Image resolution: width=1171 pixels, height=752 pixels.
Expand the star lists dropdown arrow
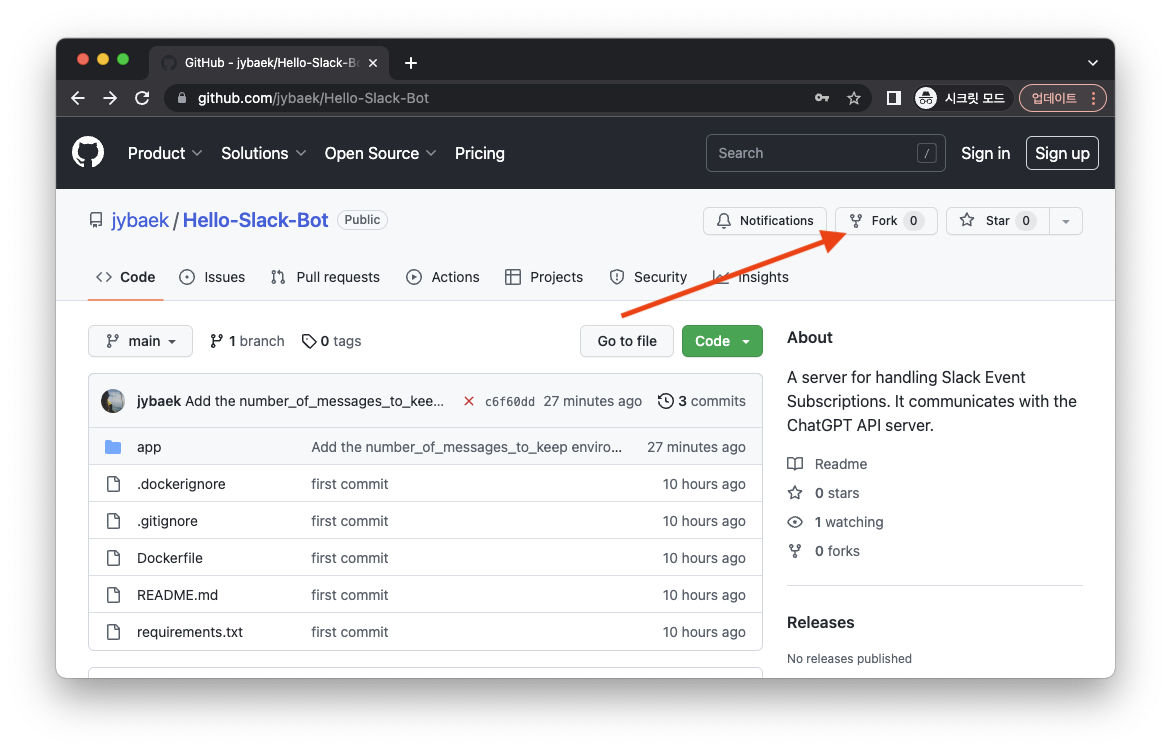point(1066,220)
